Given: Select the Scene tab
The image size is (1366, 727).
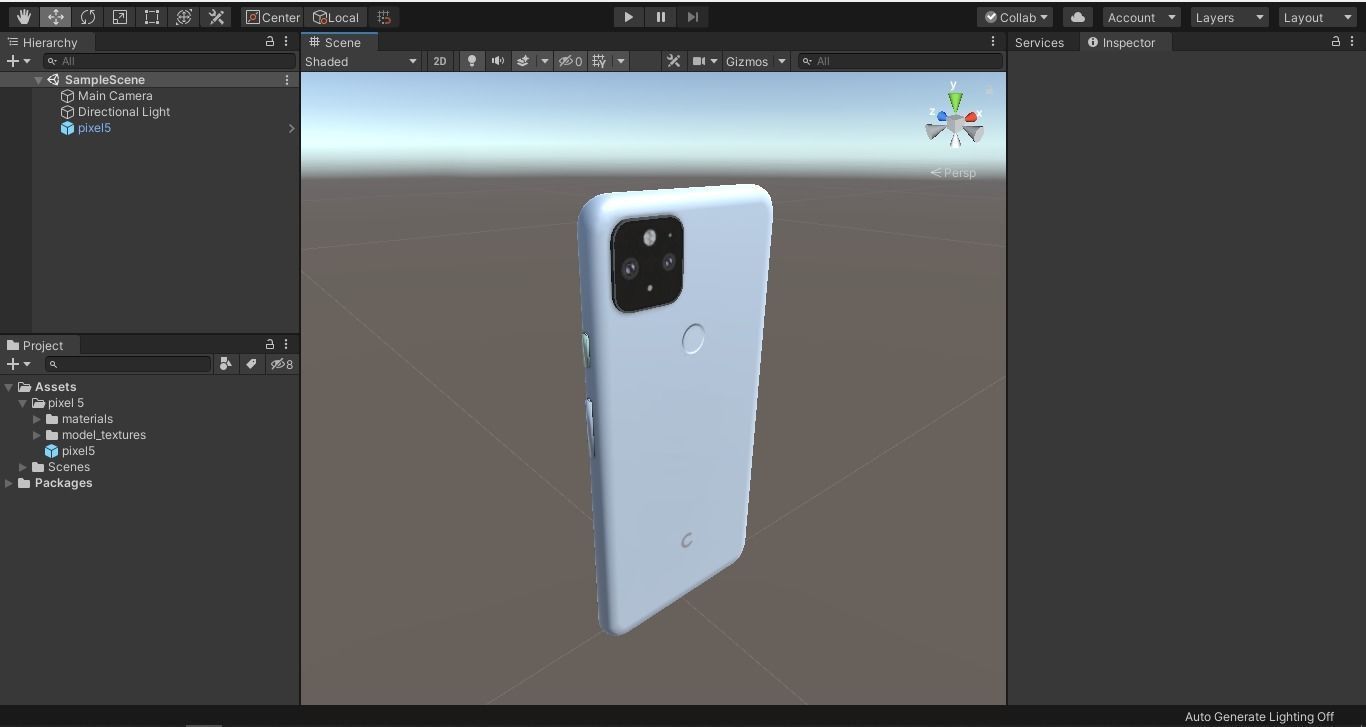Looking at the screenshot, I should (x=341, y=42).
